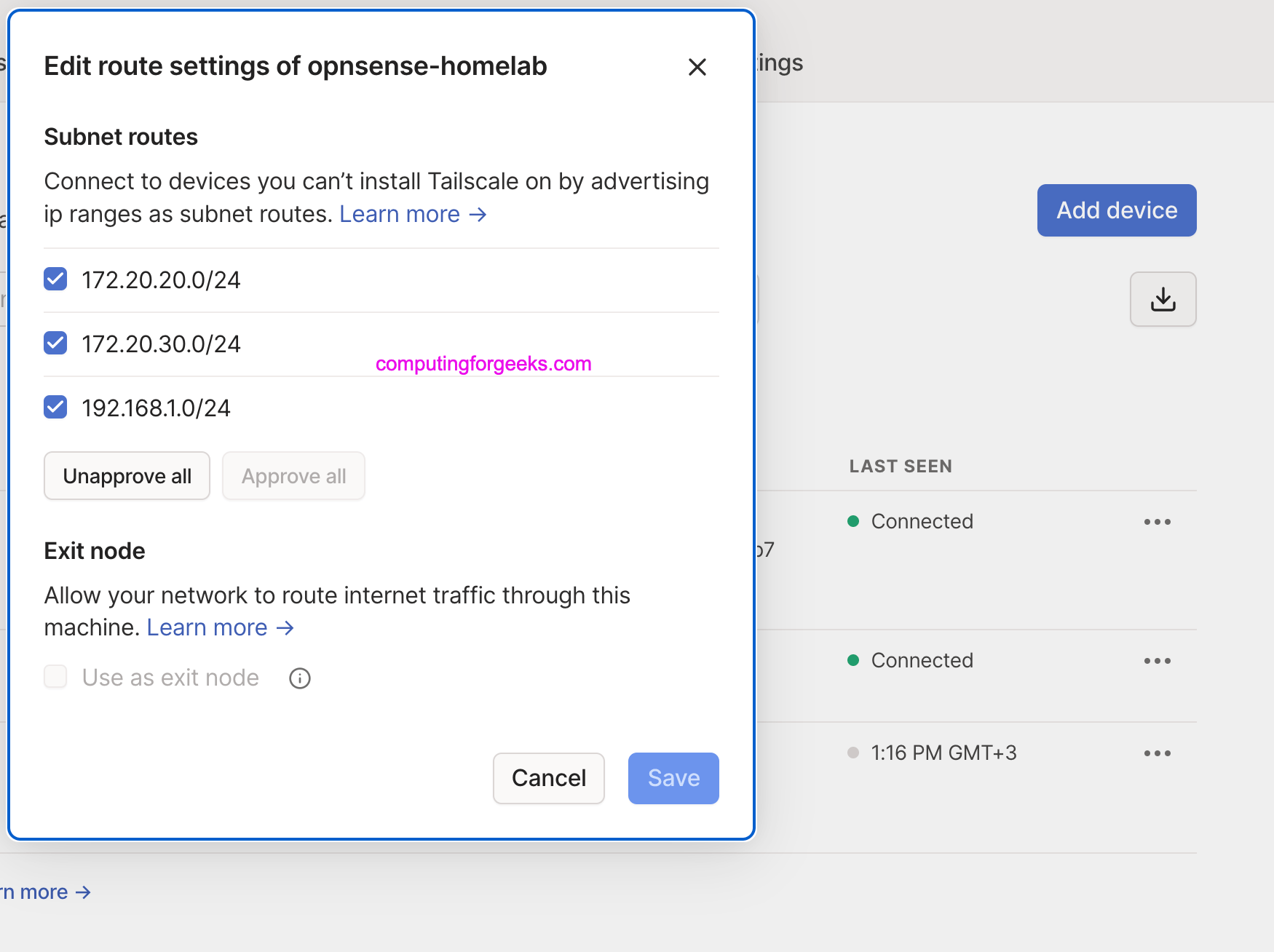The width and height of the screenshot is (1274, 952).
Task: Click the LAST SEEN column header
Action: click(x=901, y=467)
